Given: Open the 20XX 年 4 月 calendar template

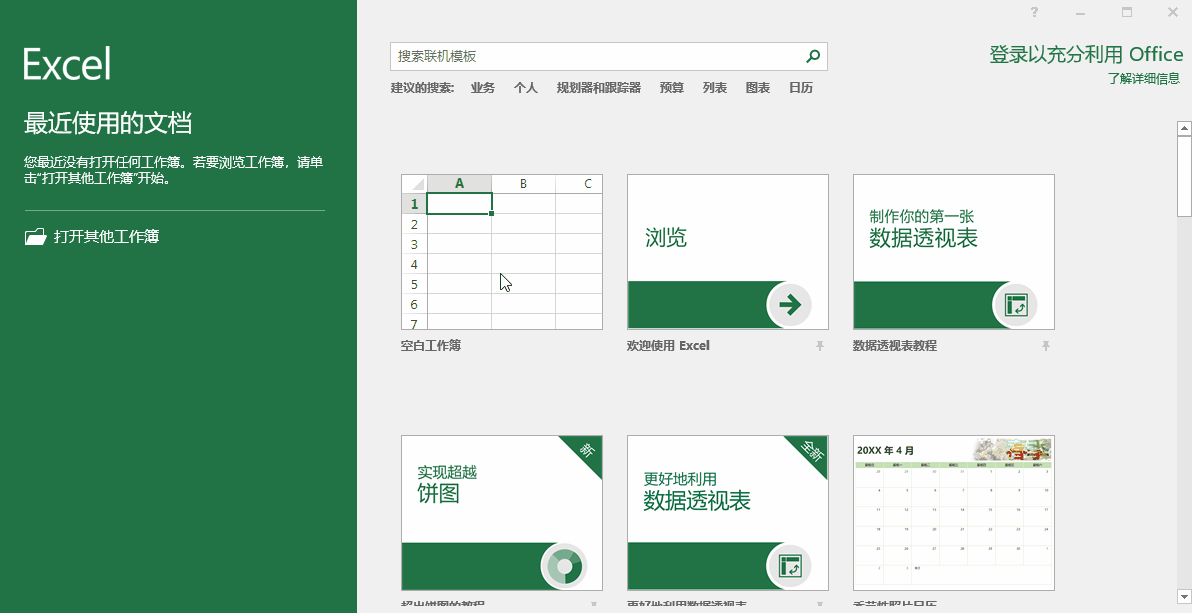Looking at the screenshot, I should [x=953, y=513].
